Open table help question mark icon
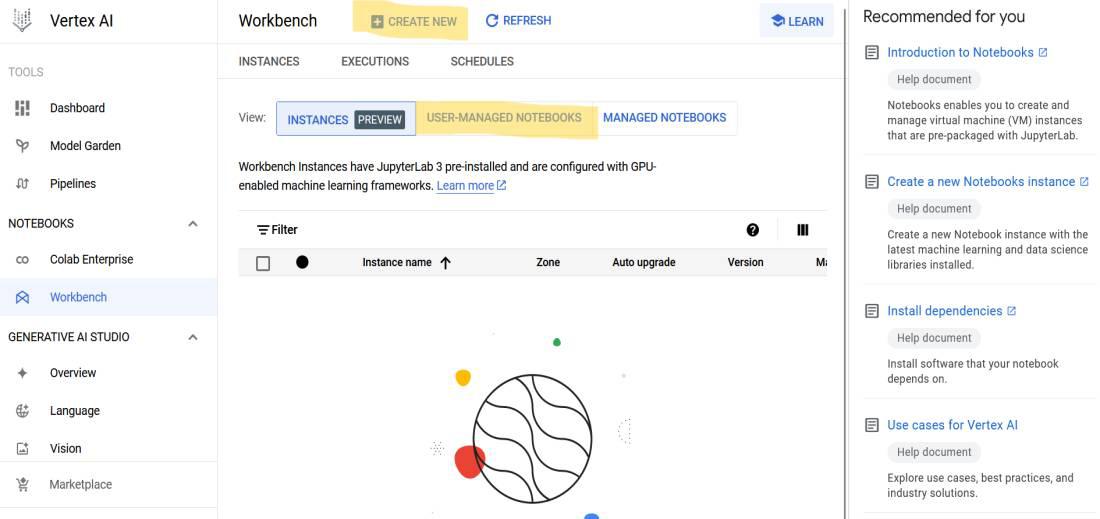Image resolution: width=1100 pixels, height=519 pixels. (x=753, y=230)
